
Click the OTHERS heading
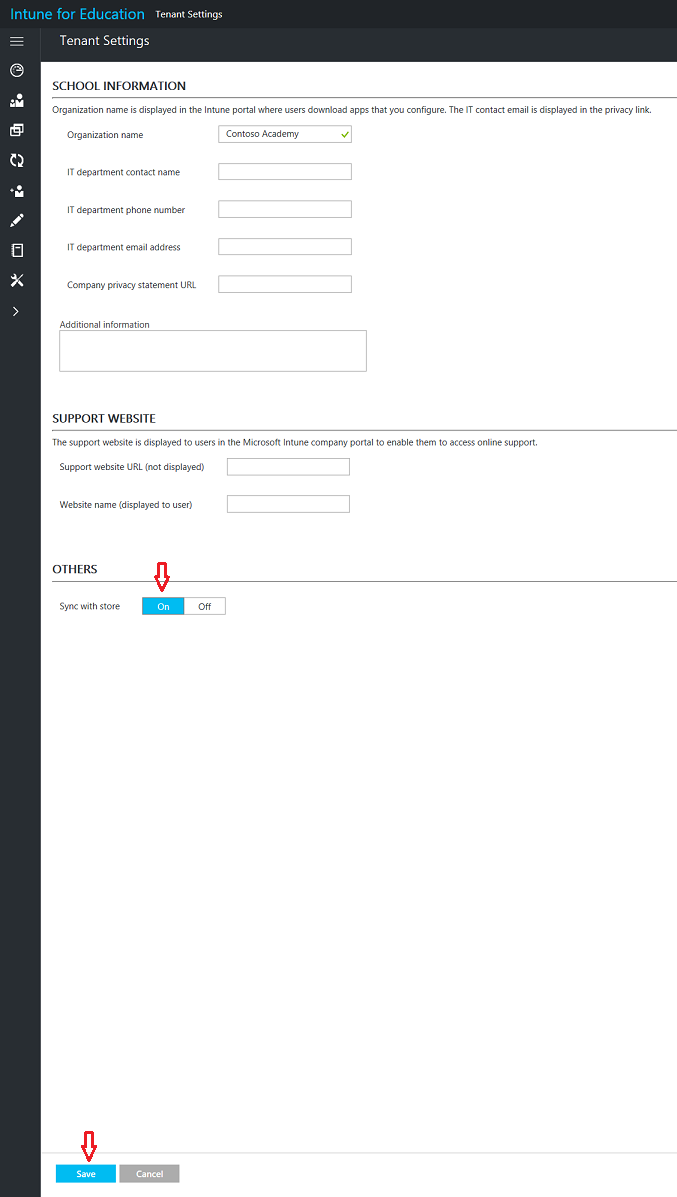(75, 569)
